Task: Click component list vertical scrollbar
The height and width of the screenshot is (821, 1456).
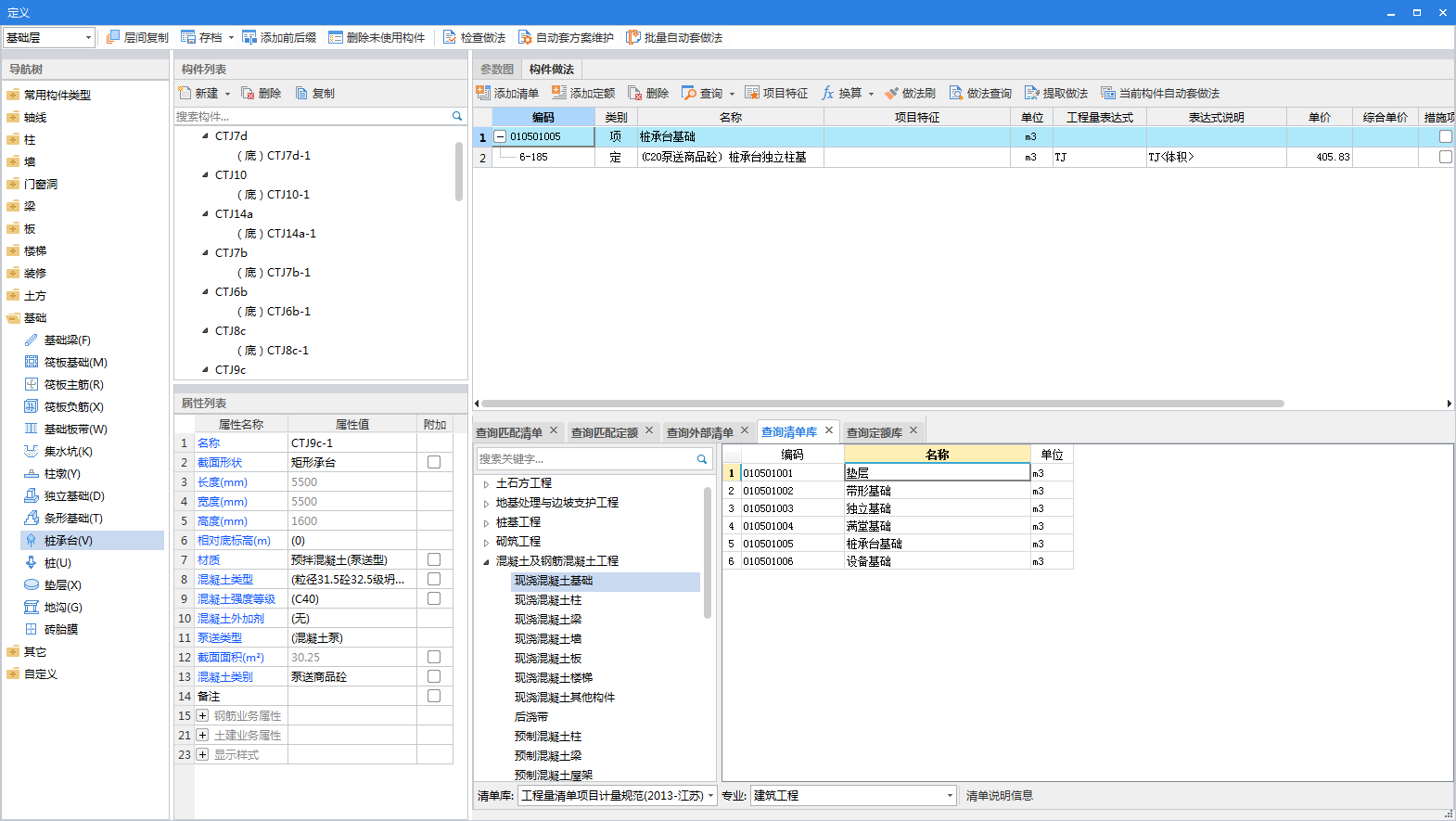Action: (459, 172)
